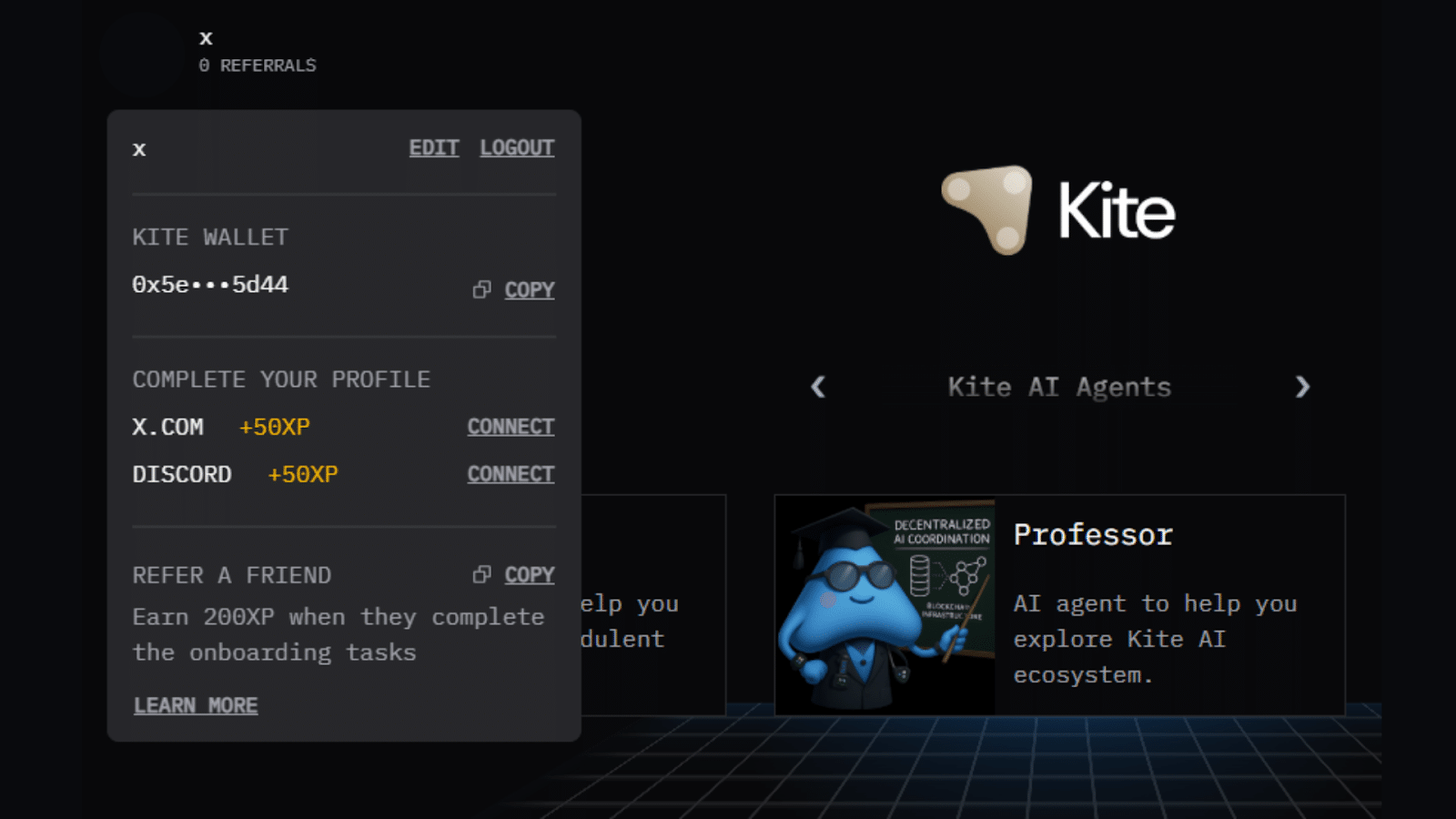Image resolution: width=1456 pixels, height=819 pixels.
Task: Click the 'REFER A FRIEND' heading
Action: tap(232, 575)
